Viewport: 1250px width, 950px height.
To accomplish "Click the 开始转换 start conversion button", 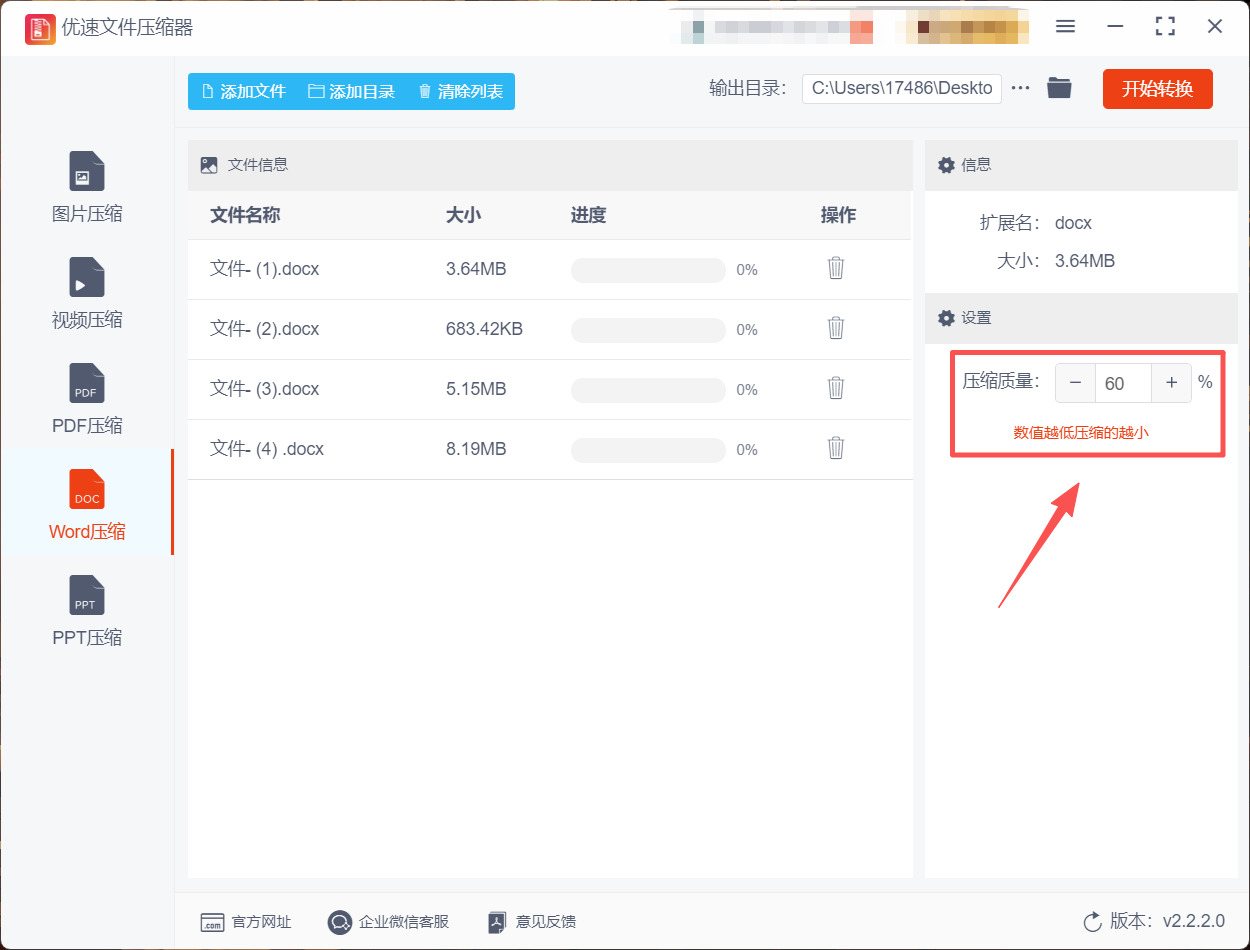I will click(x=1157, y=89).
